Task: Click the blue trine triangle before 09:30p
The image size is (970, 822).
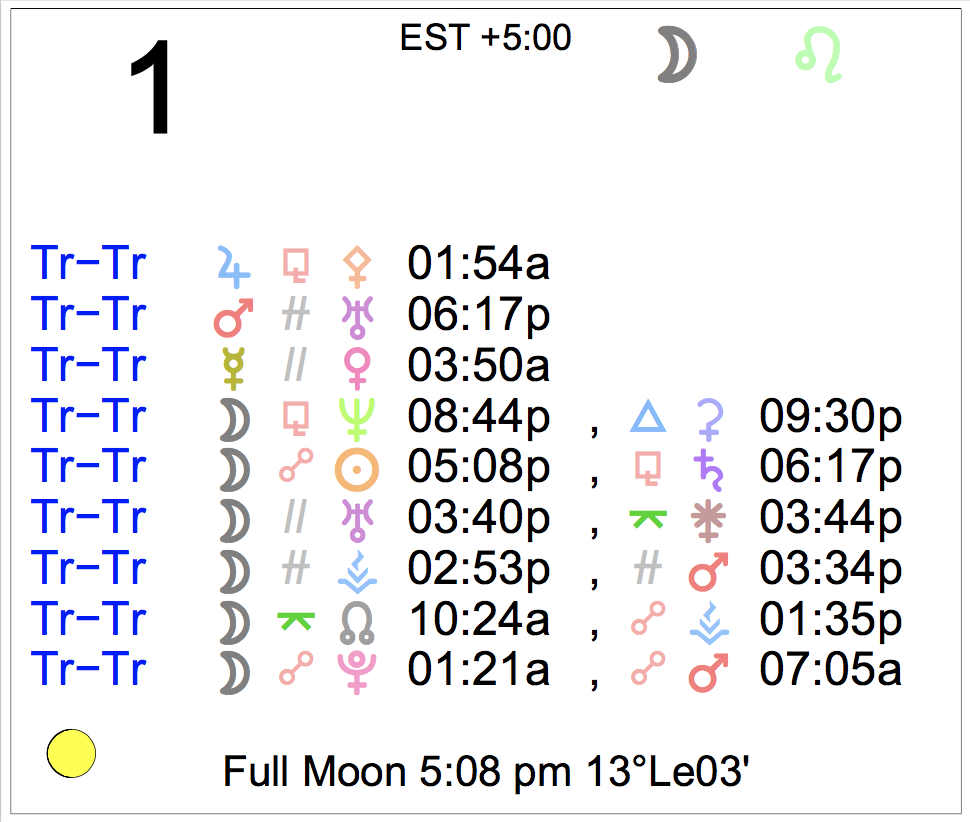Action: (647, 418)
